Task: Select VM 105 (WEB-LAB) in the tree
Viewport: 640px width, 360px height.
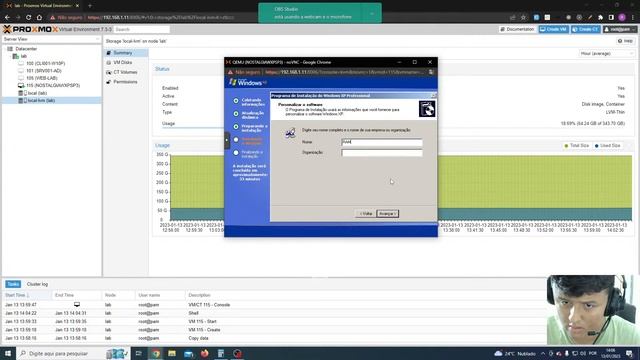Action: [x=41, y=78]
